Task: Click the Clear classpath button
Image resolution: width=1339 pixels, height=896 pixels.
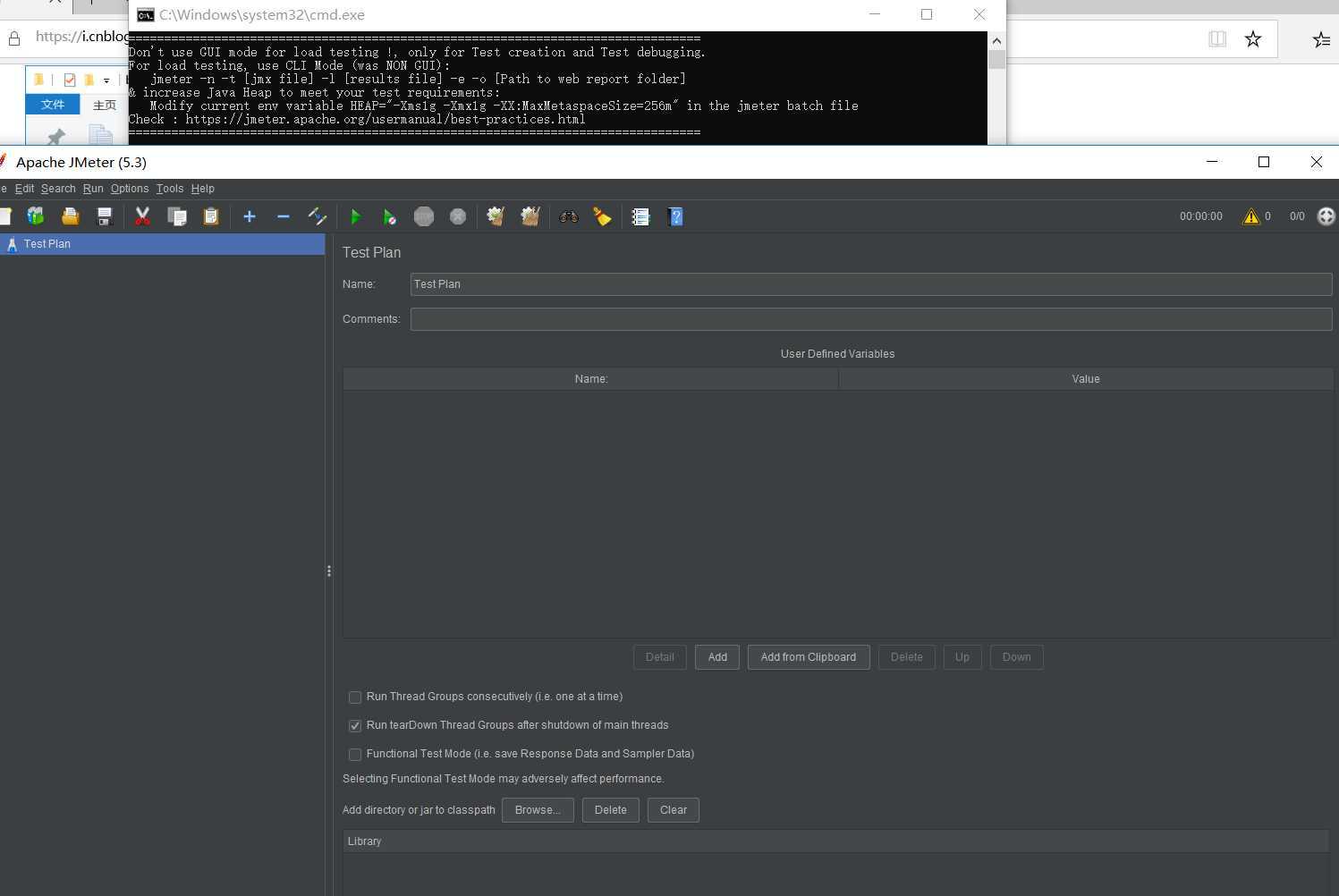Action: pos(674,810)
